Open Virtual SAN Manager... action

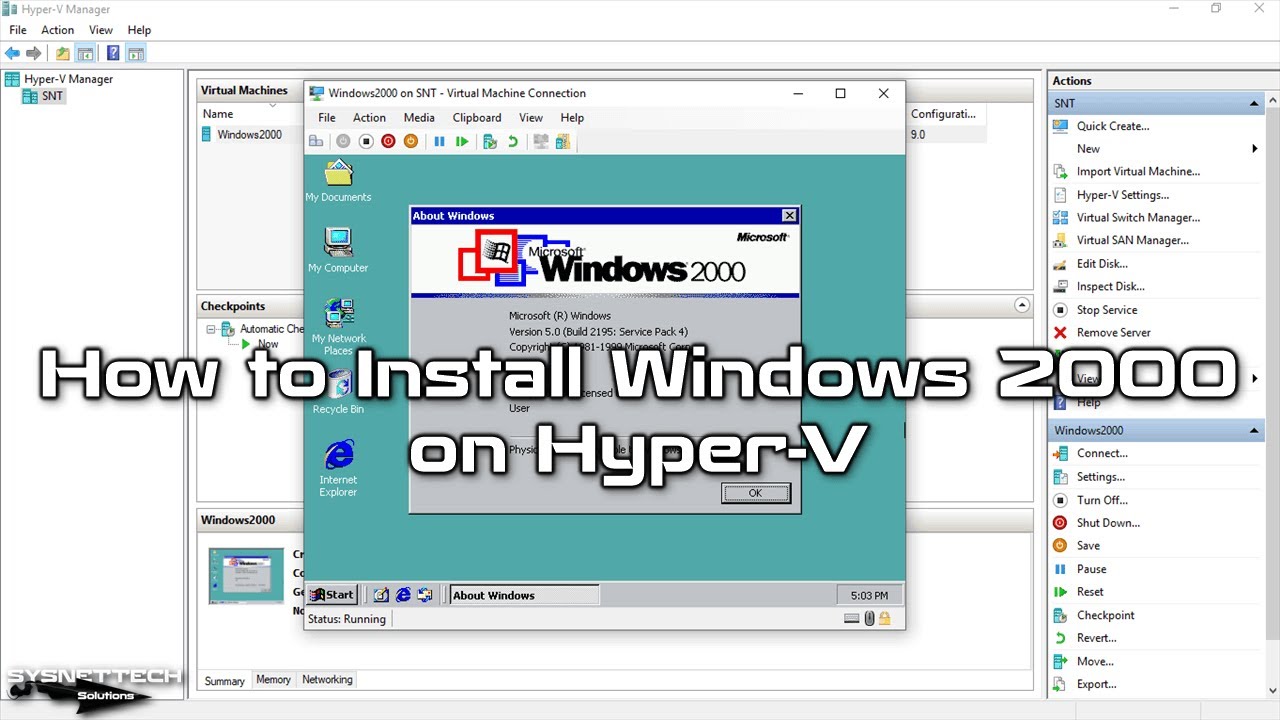(x=1132, y=241)
